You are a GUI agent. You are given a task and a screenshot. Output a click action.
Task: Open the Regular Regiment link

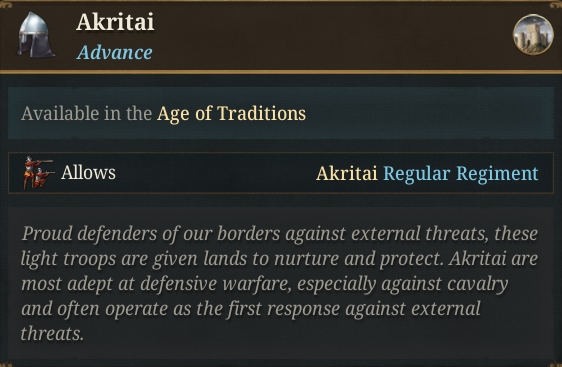click(461, 173)
